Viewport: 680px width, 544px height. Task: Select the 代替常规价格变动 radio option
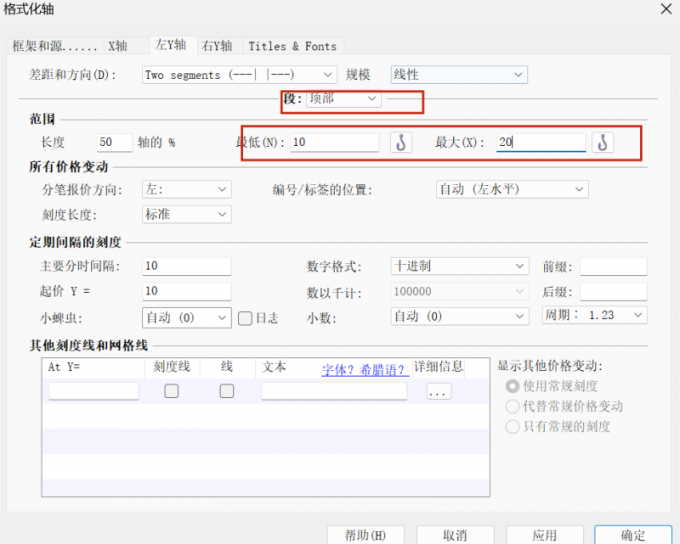(x=513, y=406)
